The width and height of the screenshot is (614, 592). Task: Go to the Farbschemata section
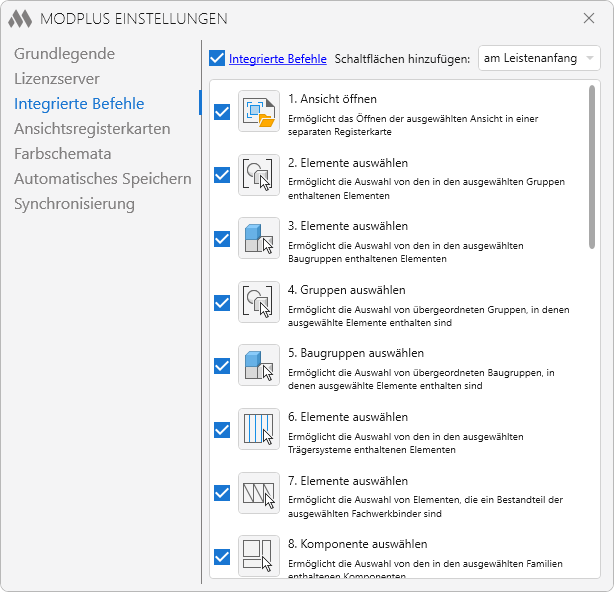[x=63, y=154]
